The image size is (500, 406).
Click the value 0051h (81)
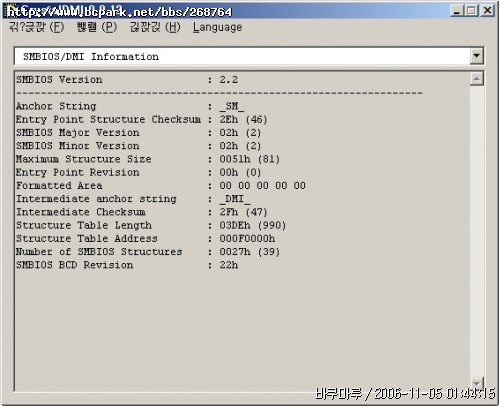coord(250,159)
